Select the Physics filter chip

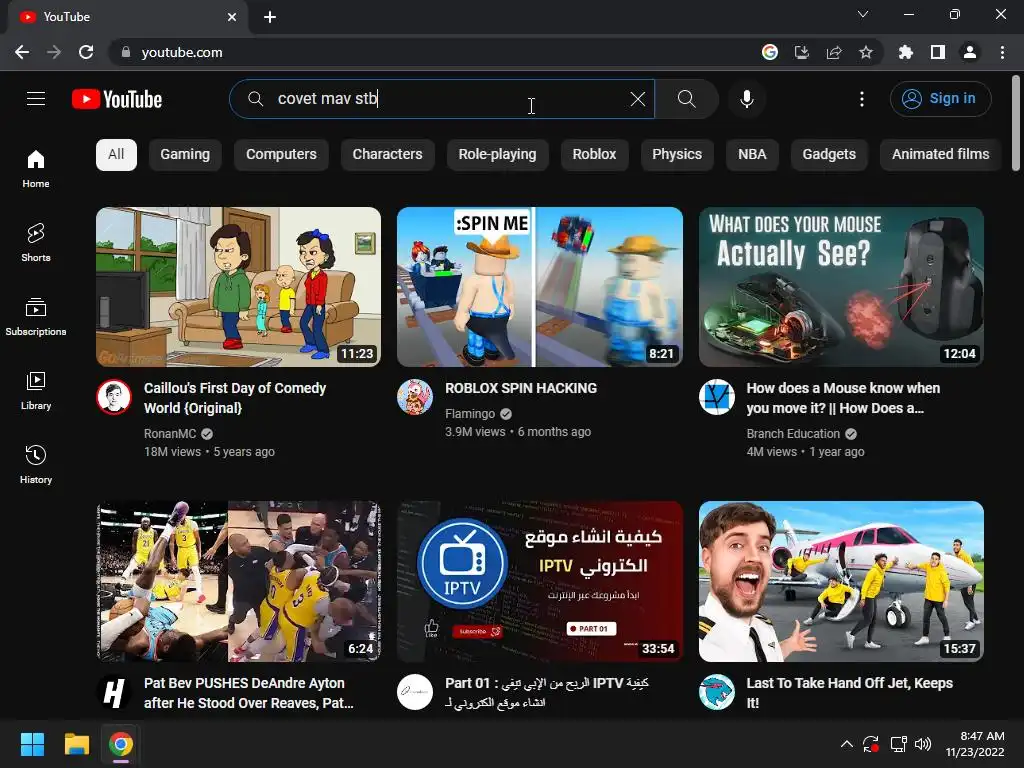[x=677, y=155]
